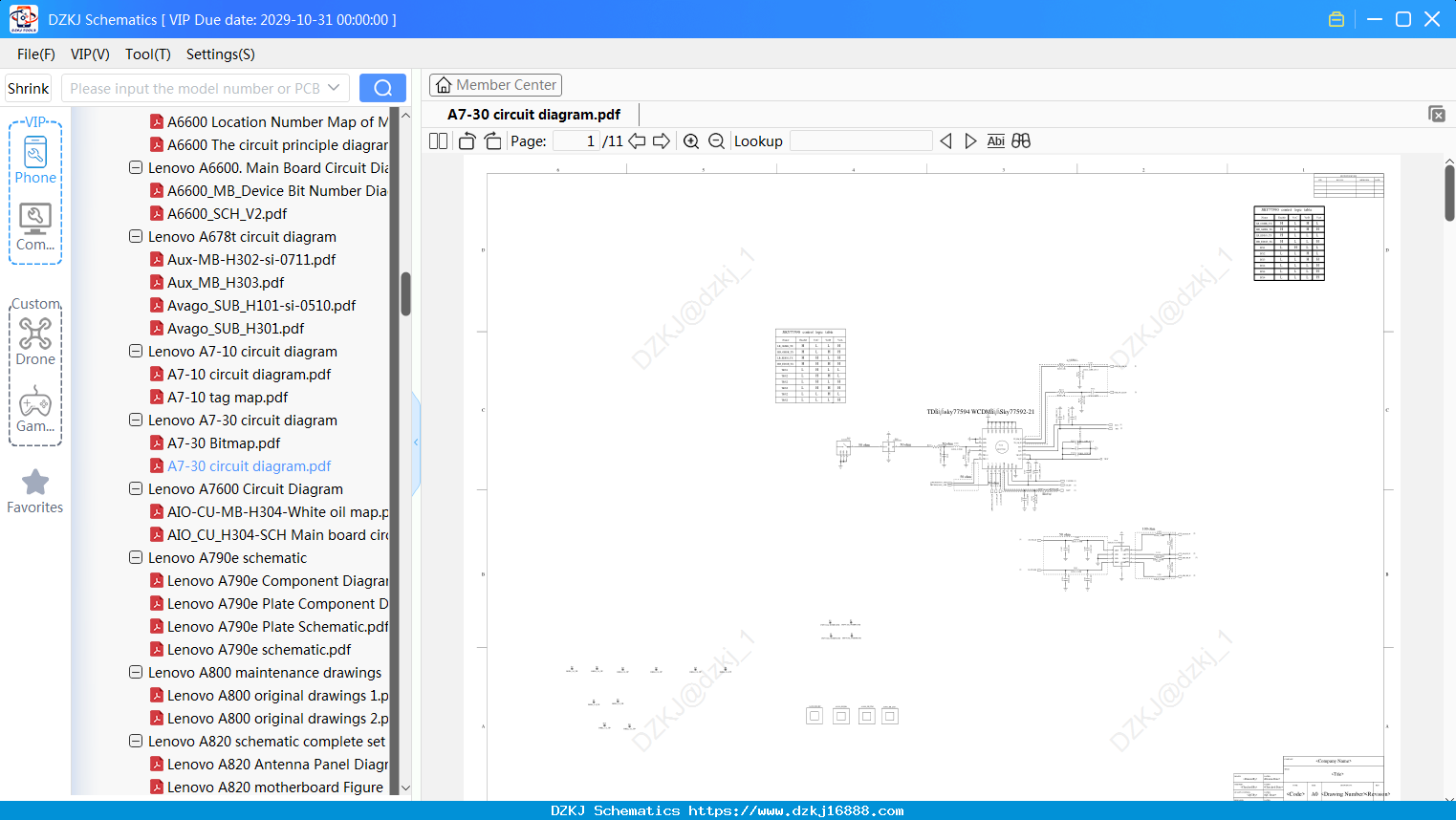Image resolution: width=1456 pixels, height=820 pixels.
Task: Click the file tree vertical scrollbar thumb
Action: (x=405, y=293)
